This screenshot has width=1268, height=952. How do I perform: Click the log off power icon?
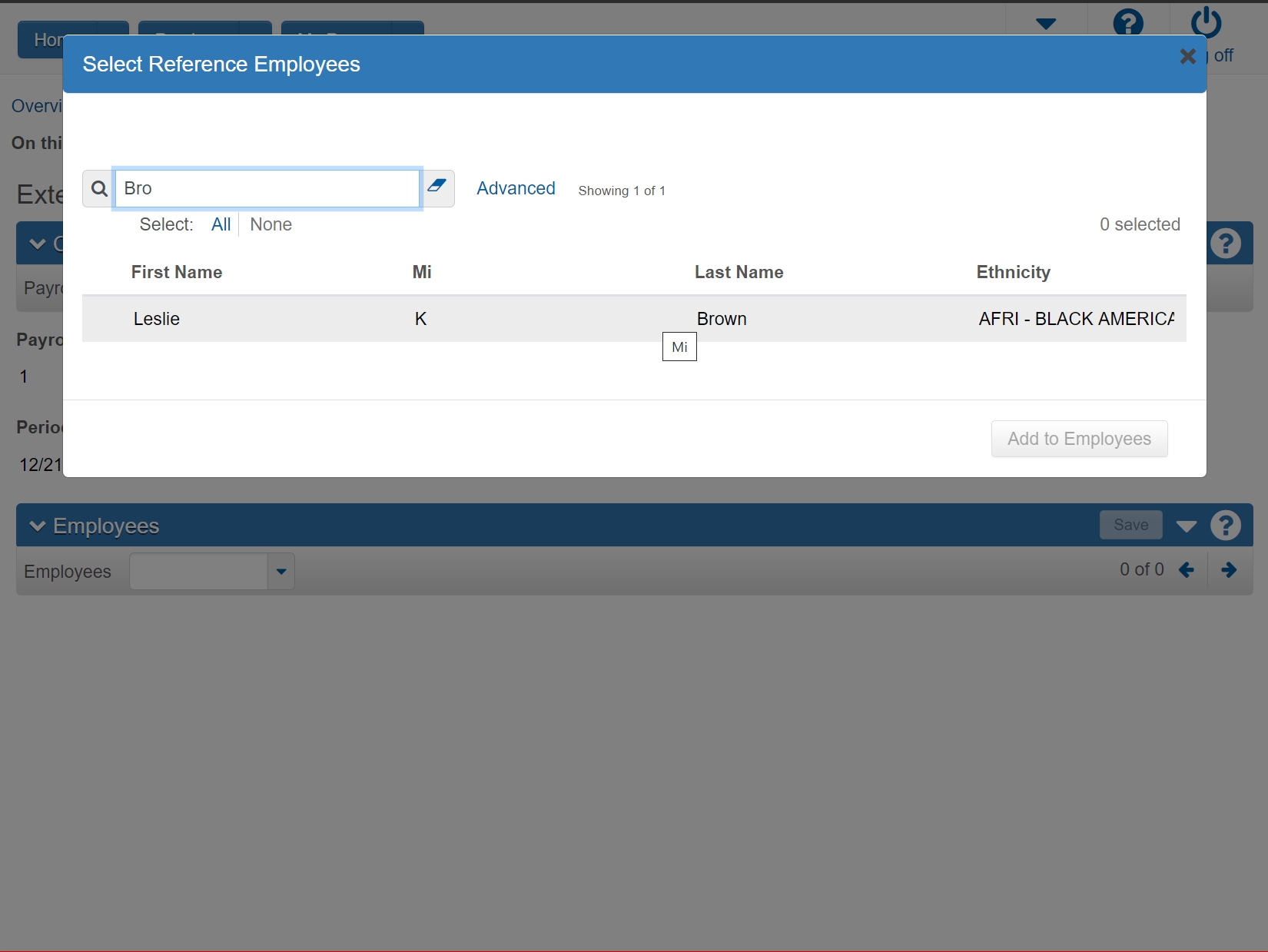pos(1206,22)
